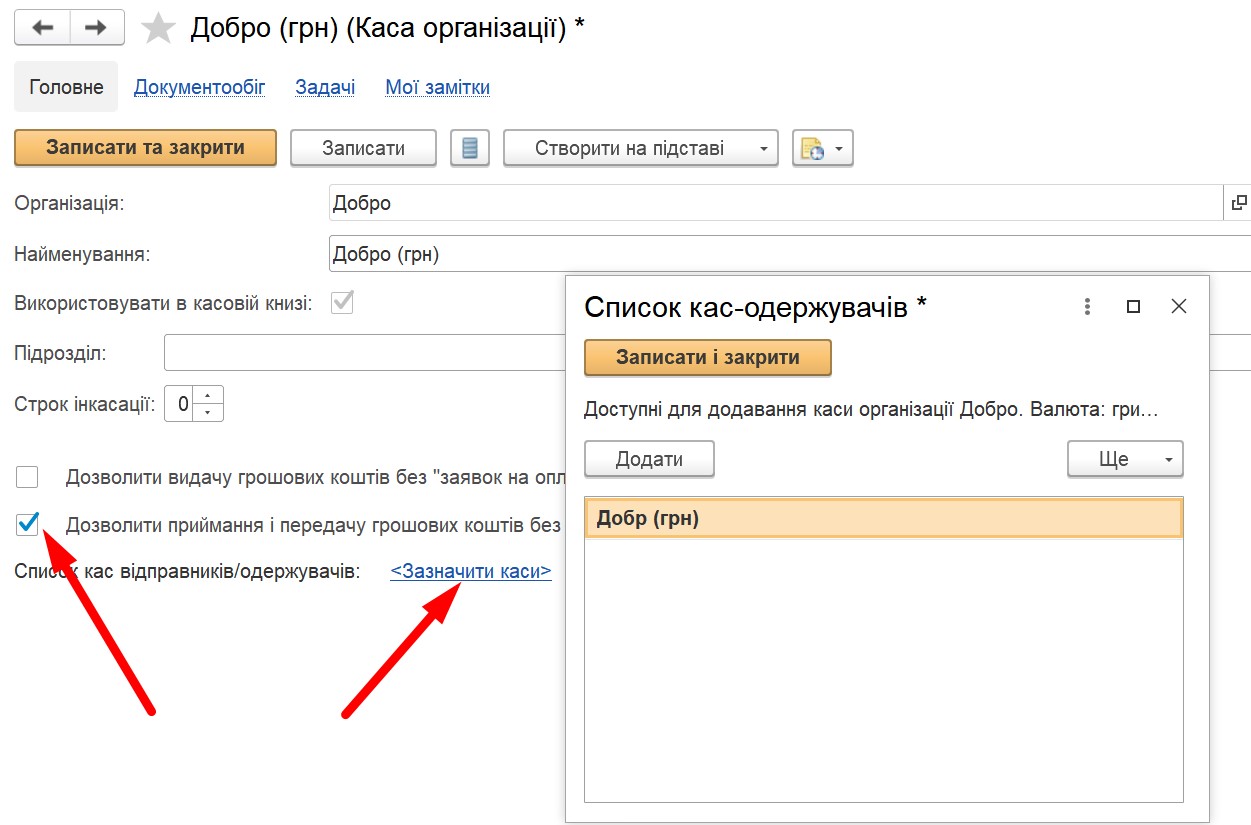The width and height of the screenshot is (1251, 825).
Task: Open the movements report list icon
Action: click(x=470, y=149)
